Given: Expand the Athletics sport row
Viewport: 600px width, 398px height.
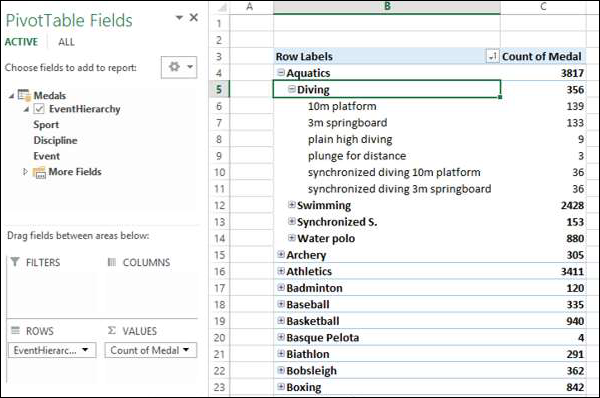Looking at the screenshot, I should coord(281,271).
